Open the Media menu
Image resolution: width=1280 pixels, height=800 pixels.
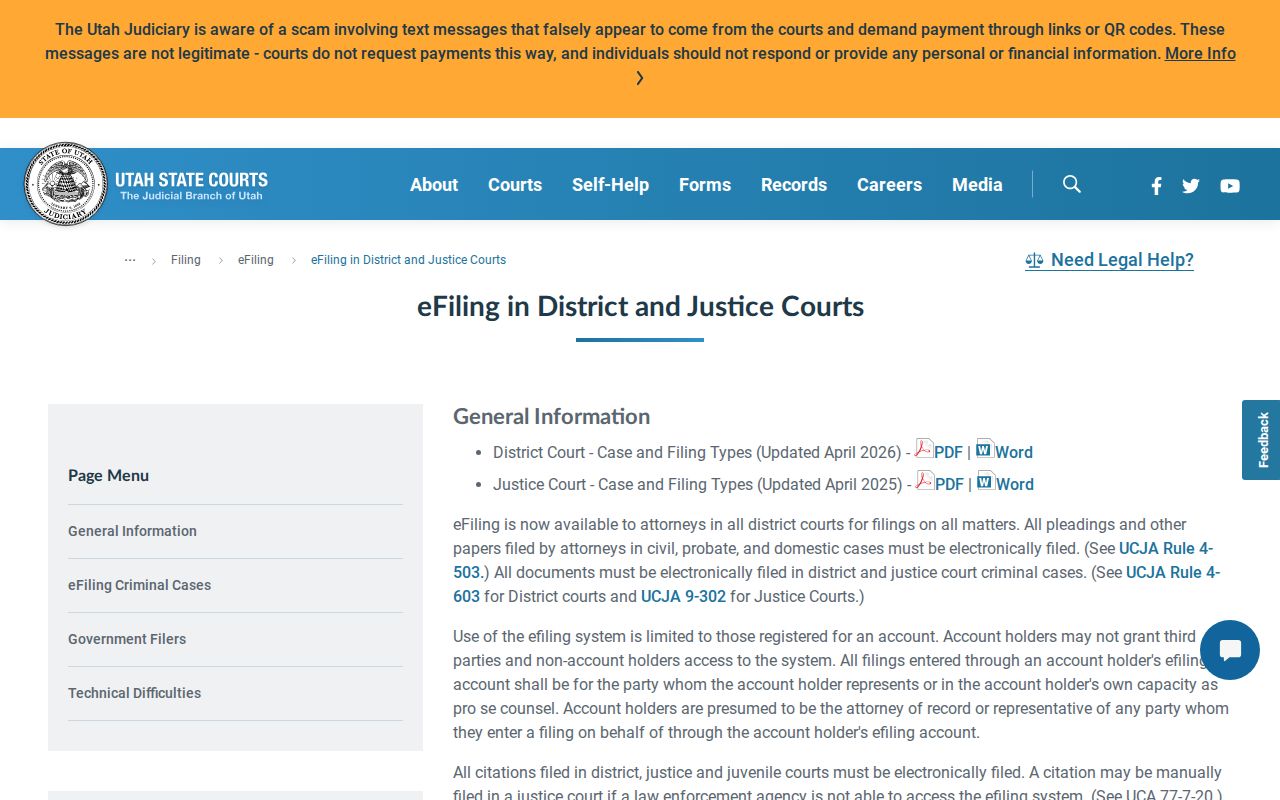coord(977,184)
